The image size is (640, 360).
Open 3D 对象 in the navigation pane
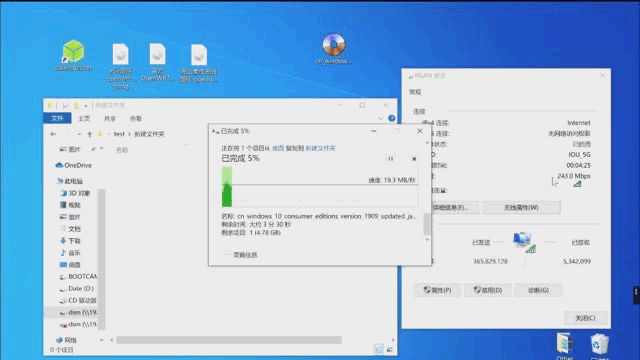(x=76, y=193)
